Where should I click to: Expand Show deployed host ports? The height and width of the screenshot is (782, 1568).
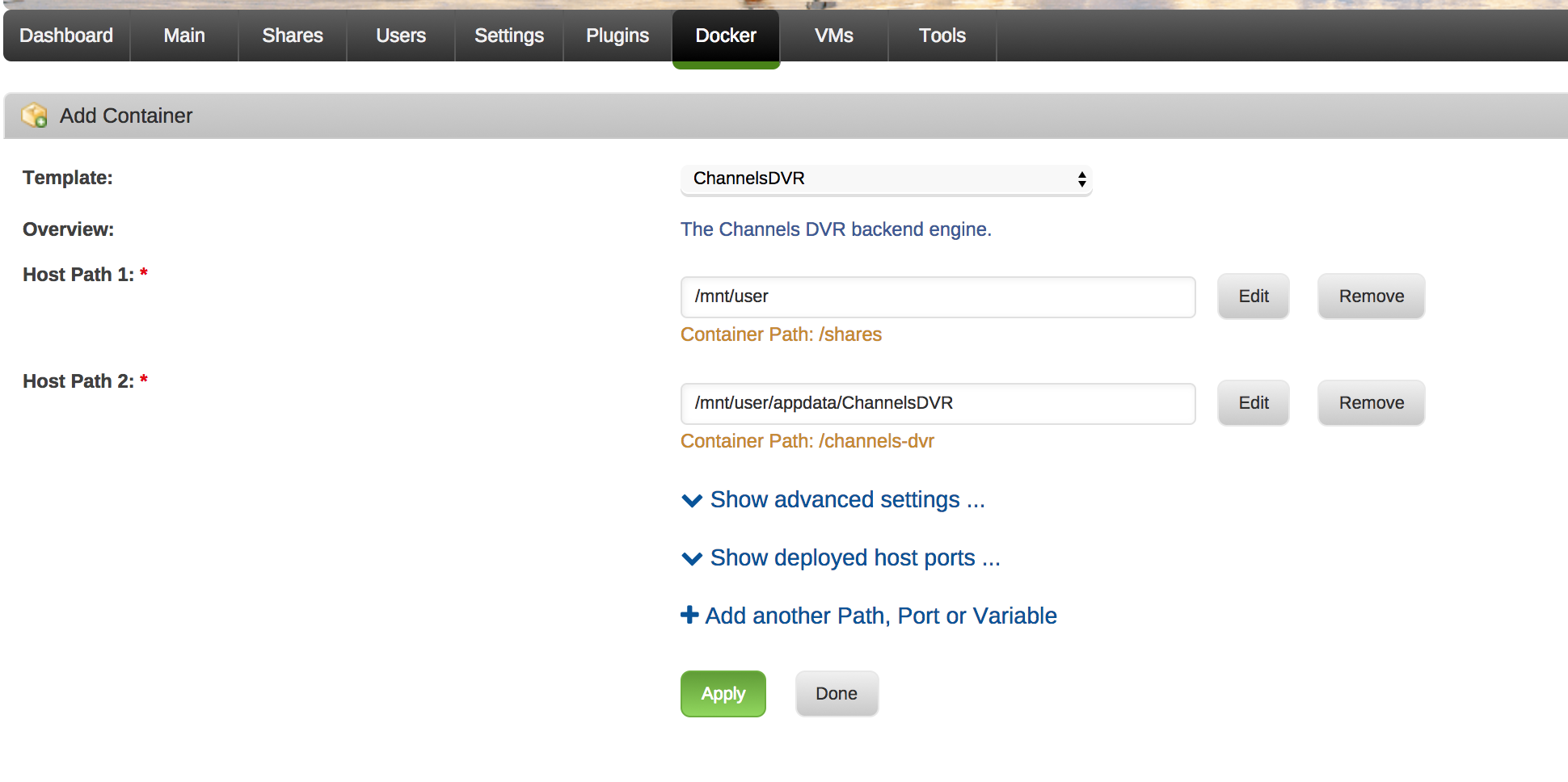click(x=855, y=558)
